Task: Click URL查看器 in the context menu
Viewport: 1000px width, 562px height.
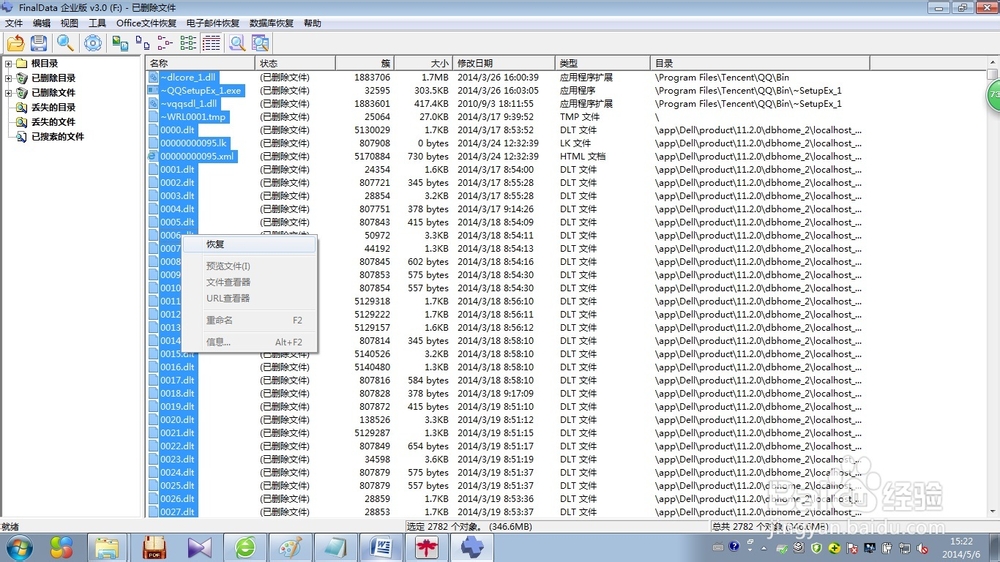Action: pos(249,298)
